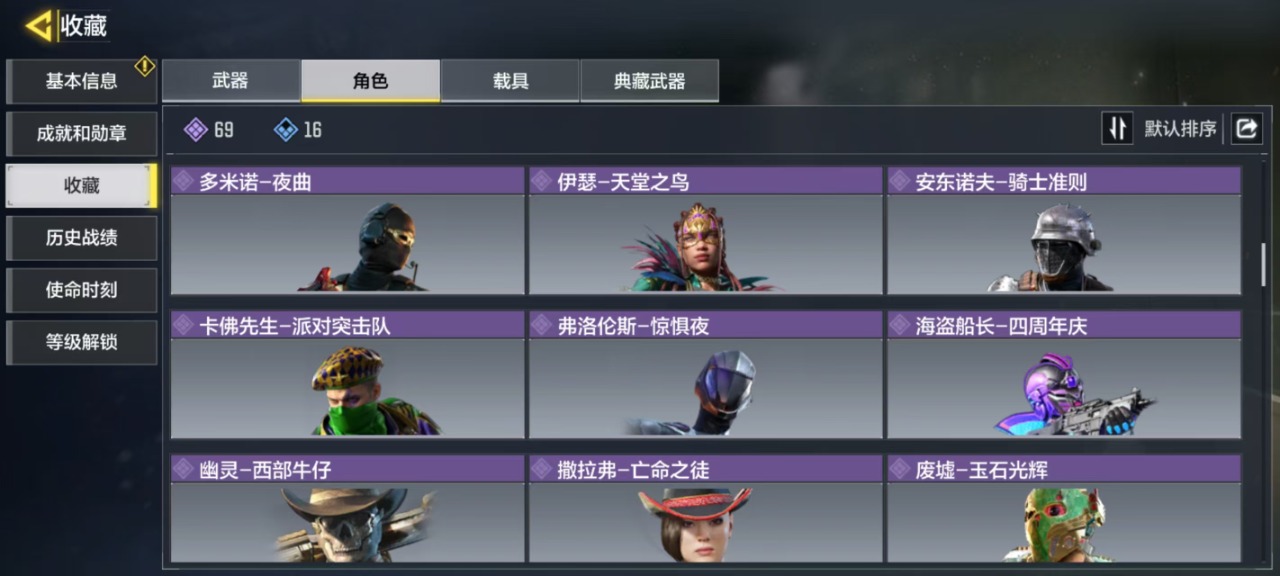
Task: Open the 成就和勋章 sidebar section
Action: point(82,134)
